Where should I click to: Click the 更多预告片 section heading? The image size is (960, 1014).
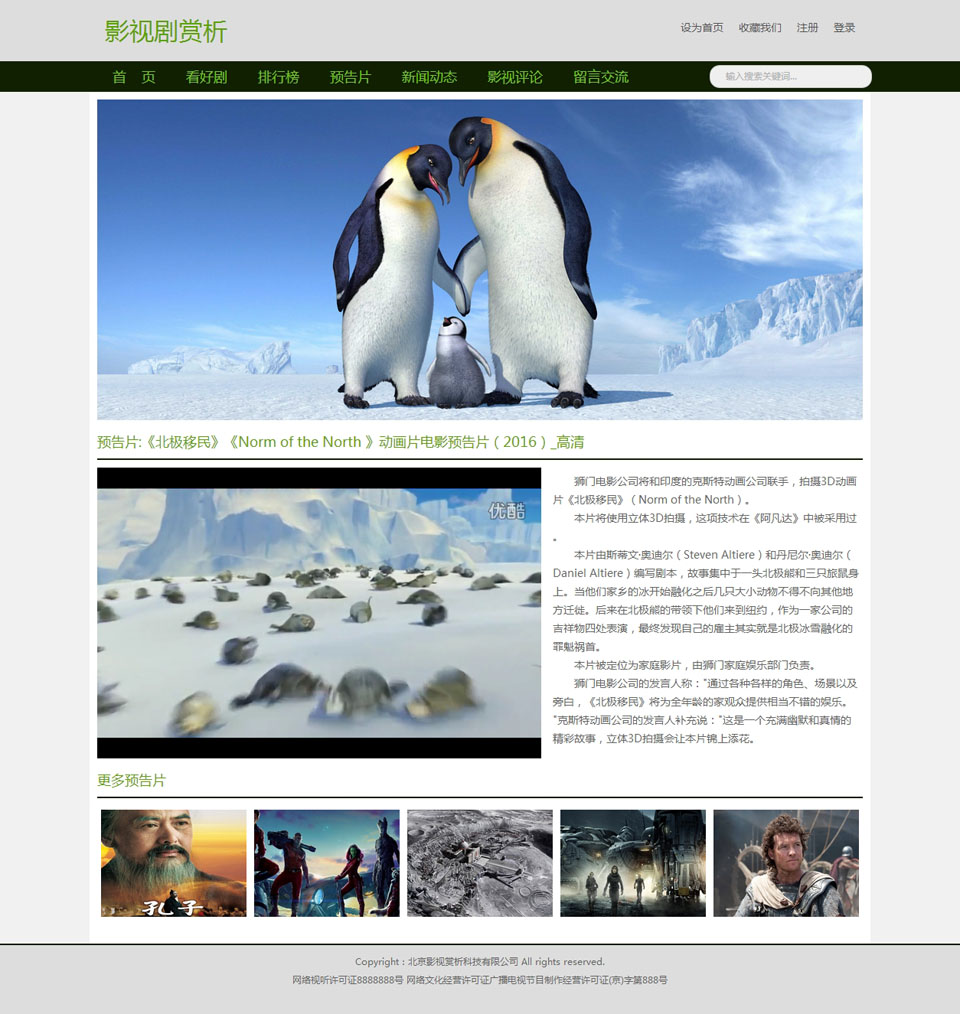[x=131, y=780]
